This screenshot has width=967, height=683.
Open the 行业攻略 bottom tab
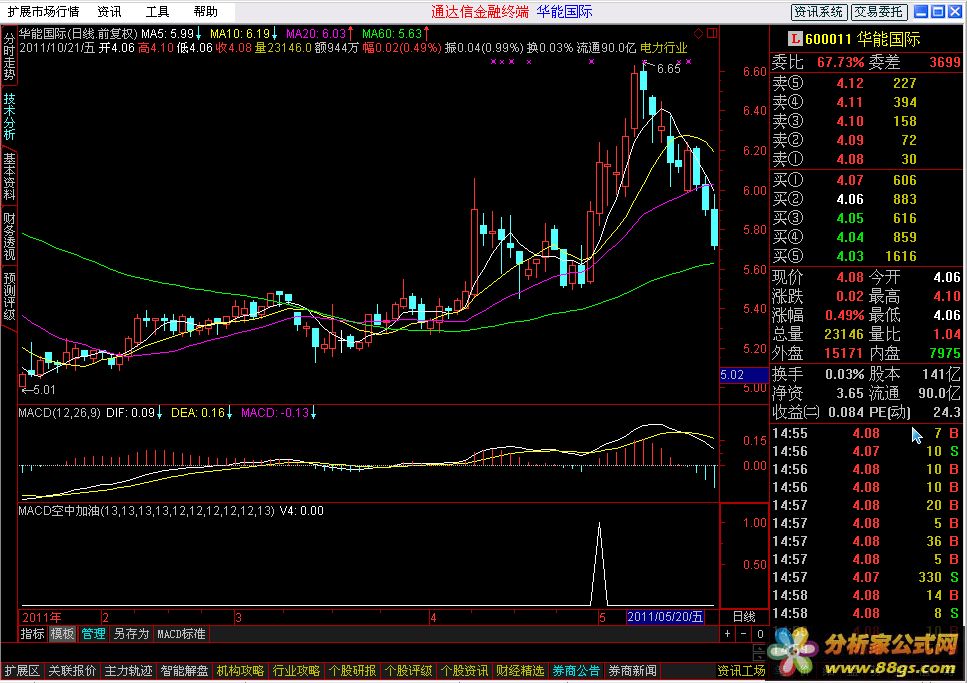pos(297,671)
